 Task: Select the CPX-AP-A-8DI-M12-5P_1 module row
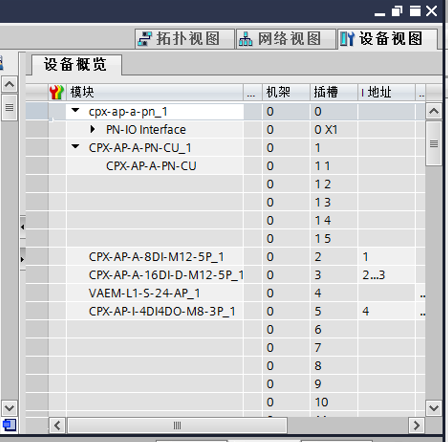click(x=225, y=257)
